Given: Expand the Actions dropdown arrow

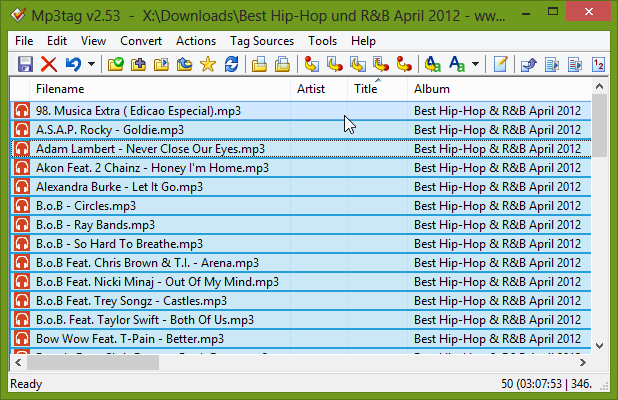Looking at the screenshot, I should [x=476, y=64].
